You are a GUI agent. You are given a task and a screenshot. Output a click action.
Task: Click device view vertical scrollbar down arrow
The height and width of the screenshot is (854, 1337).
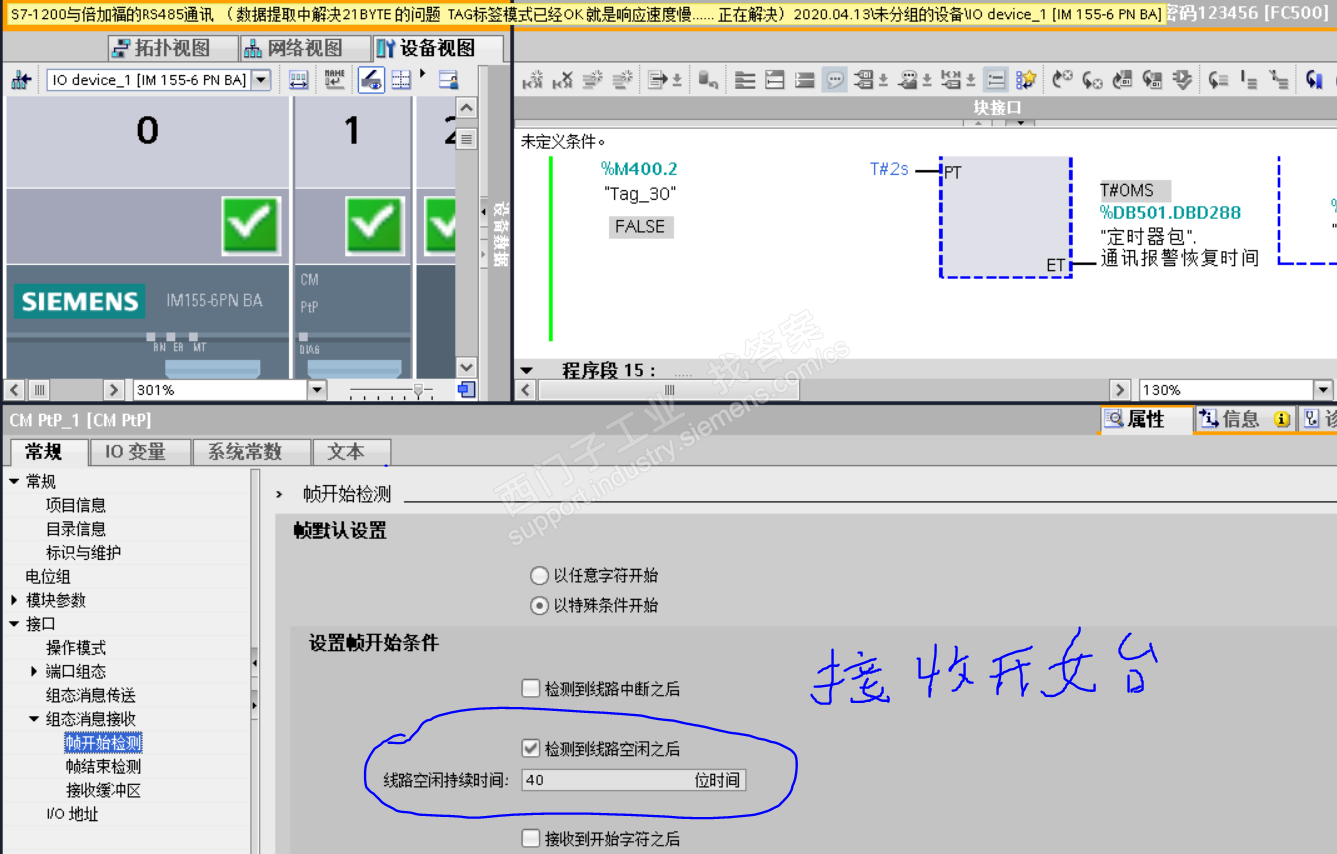pyautogui.click(x=466, y=368)
